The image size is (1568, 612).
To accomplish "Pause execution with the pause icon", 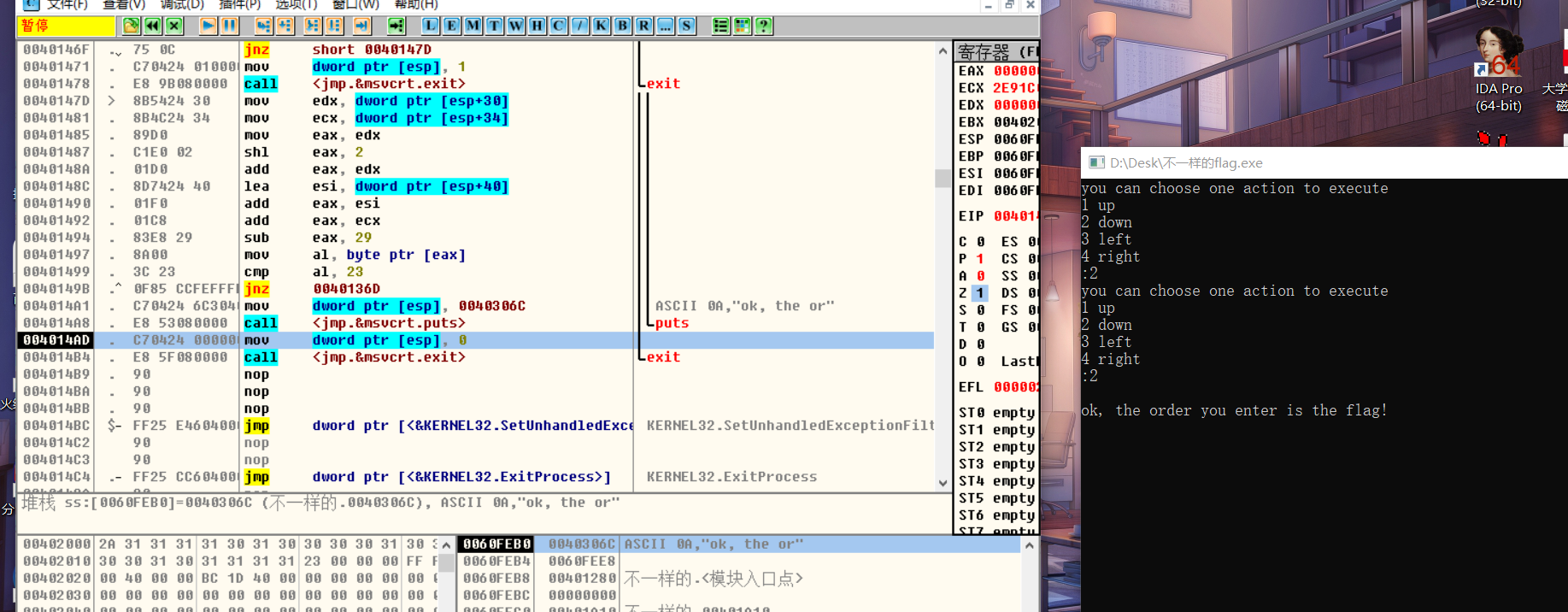I will 229,26.
